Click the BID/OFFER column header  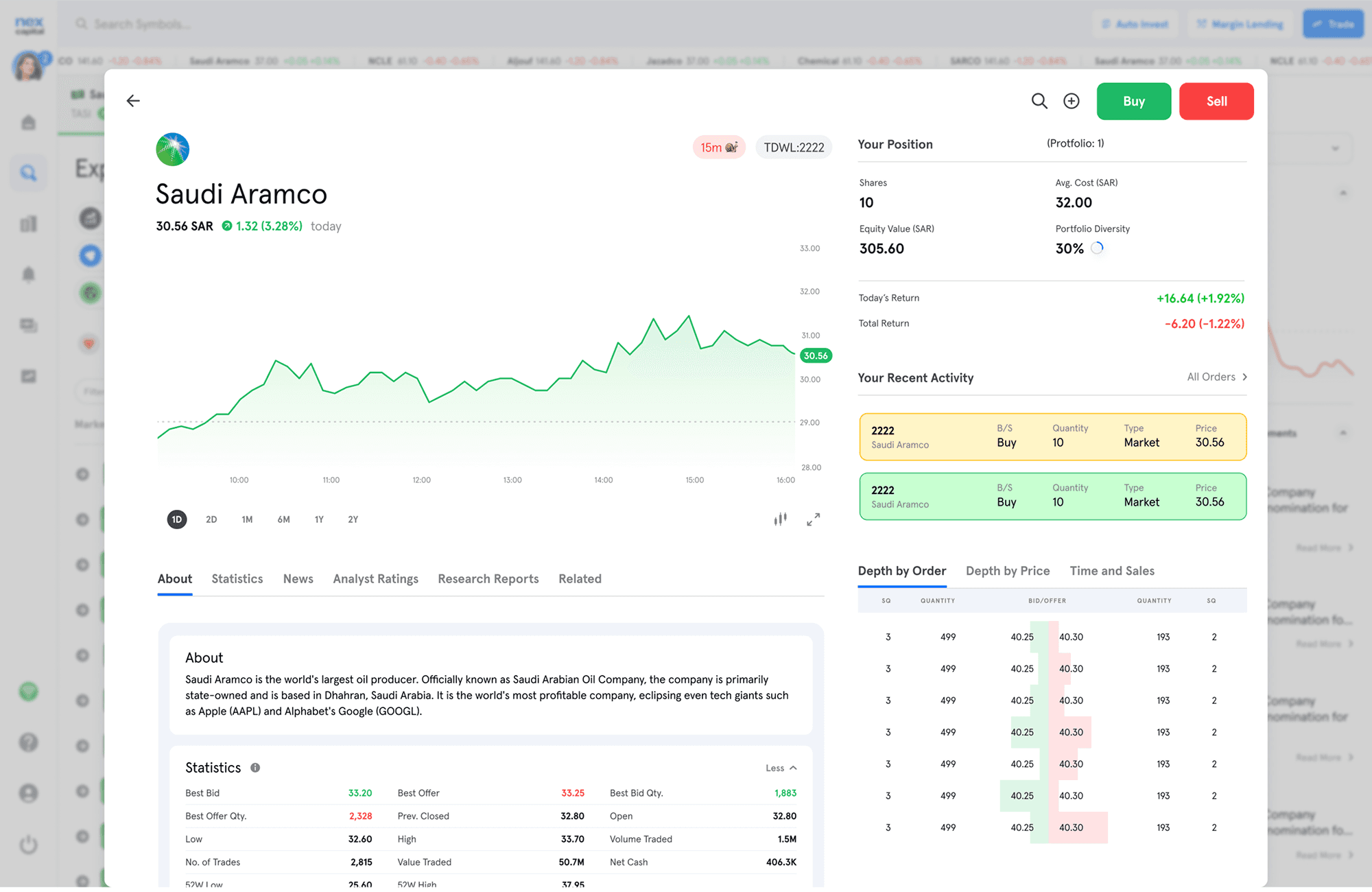1047,600
